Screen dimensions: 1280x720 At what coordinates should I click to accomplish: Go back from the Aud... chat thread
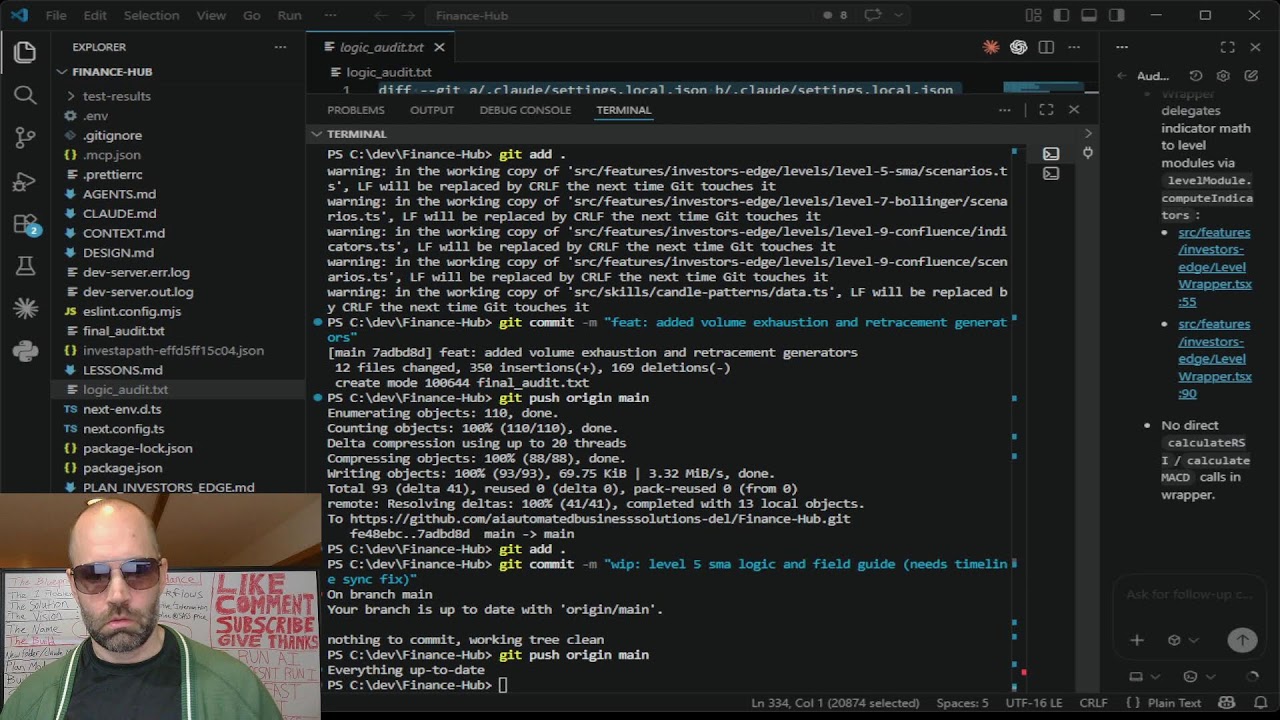(1122, 76)
